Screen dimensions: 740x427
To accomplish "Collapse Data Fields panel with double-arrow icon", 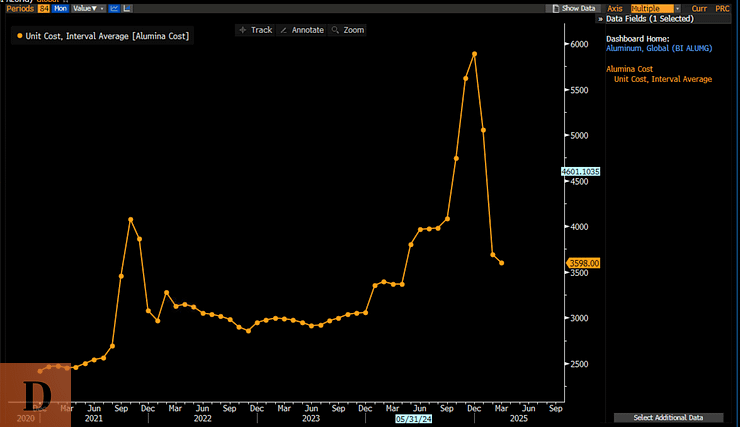I will [x=601, y=18].
